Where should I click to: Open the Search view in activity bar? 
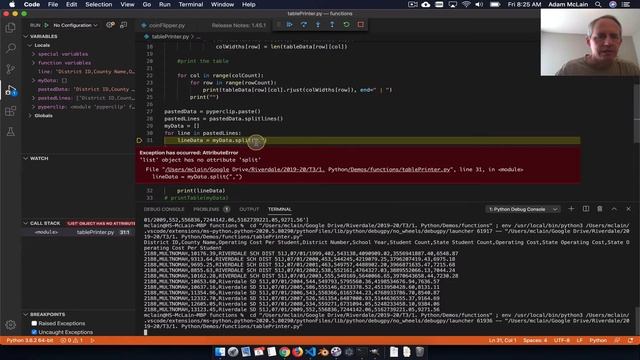point(11,48)
